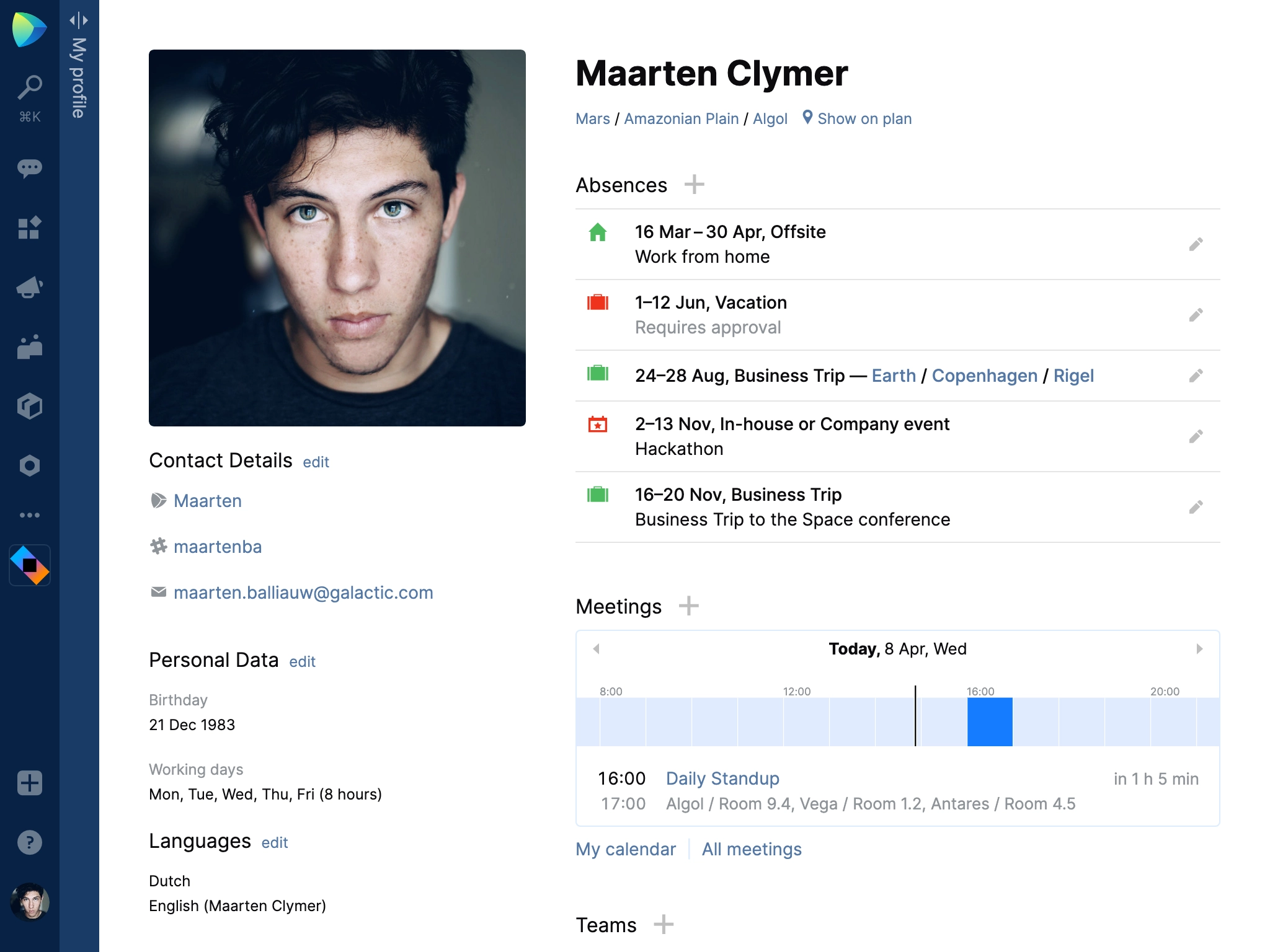This screenshot has width=1270, height=952.
Task: Click the current time marker on timeline
Action: click(x=915, y=716)
